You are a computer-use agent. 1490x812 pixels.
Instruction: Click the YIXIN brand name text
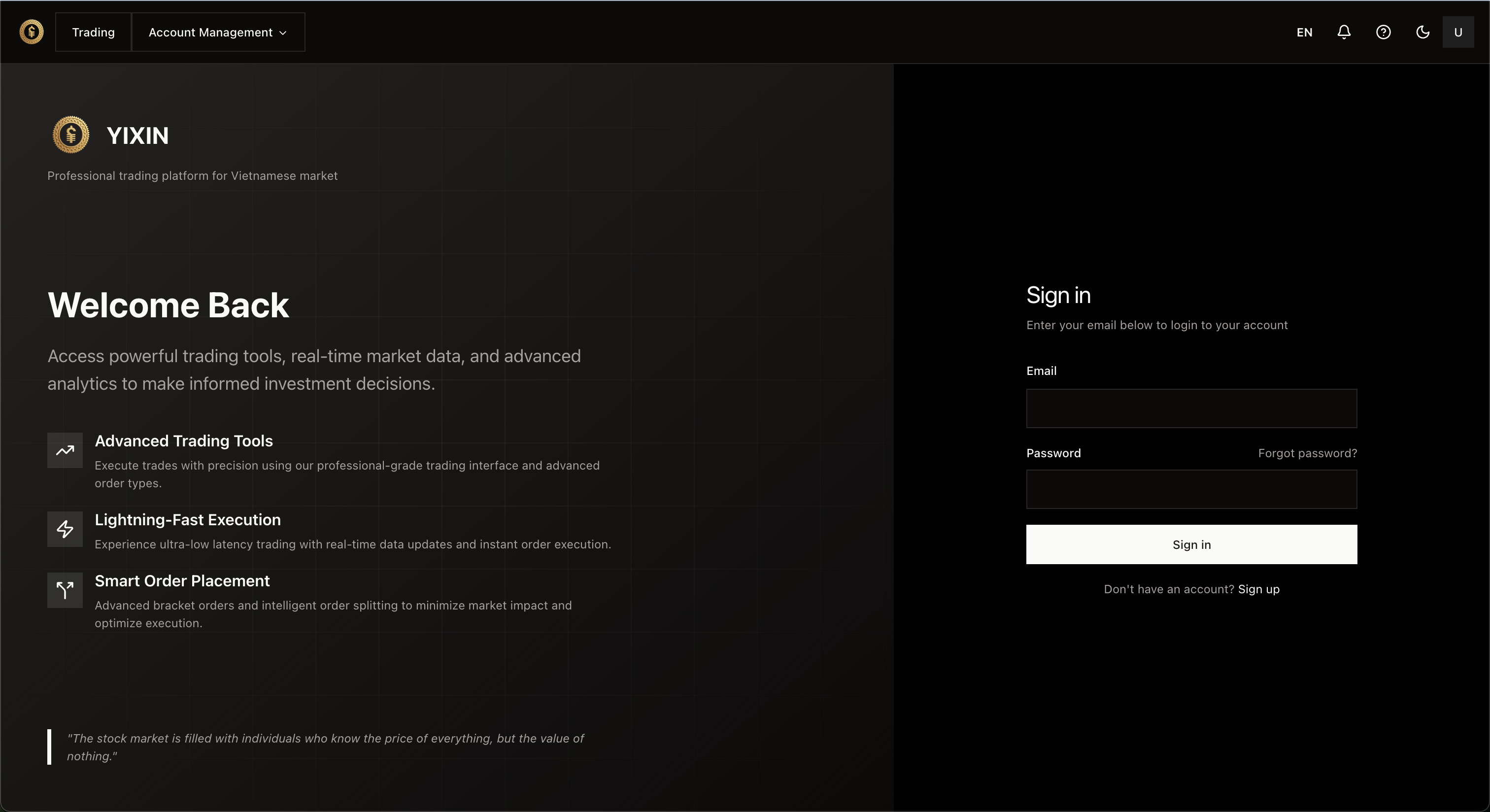pos(137,136)
